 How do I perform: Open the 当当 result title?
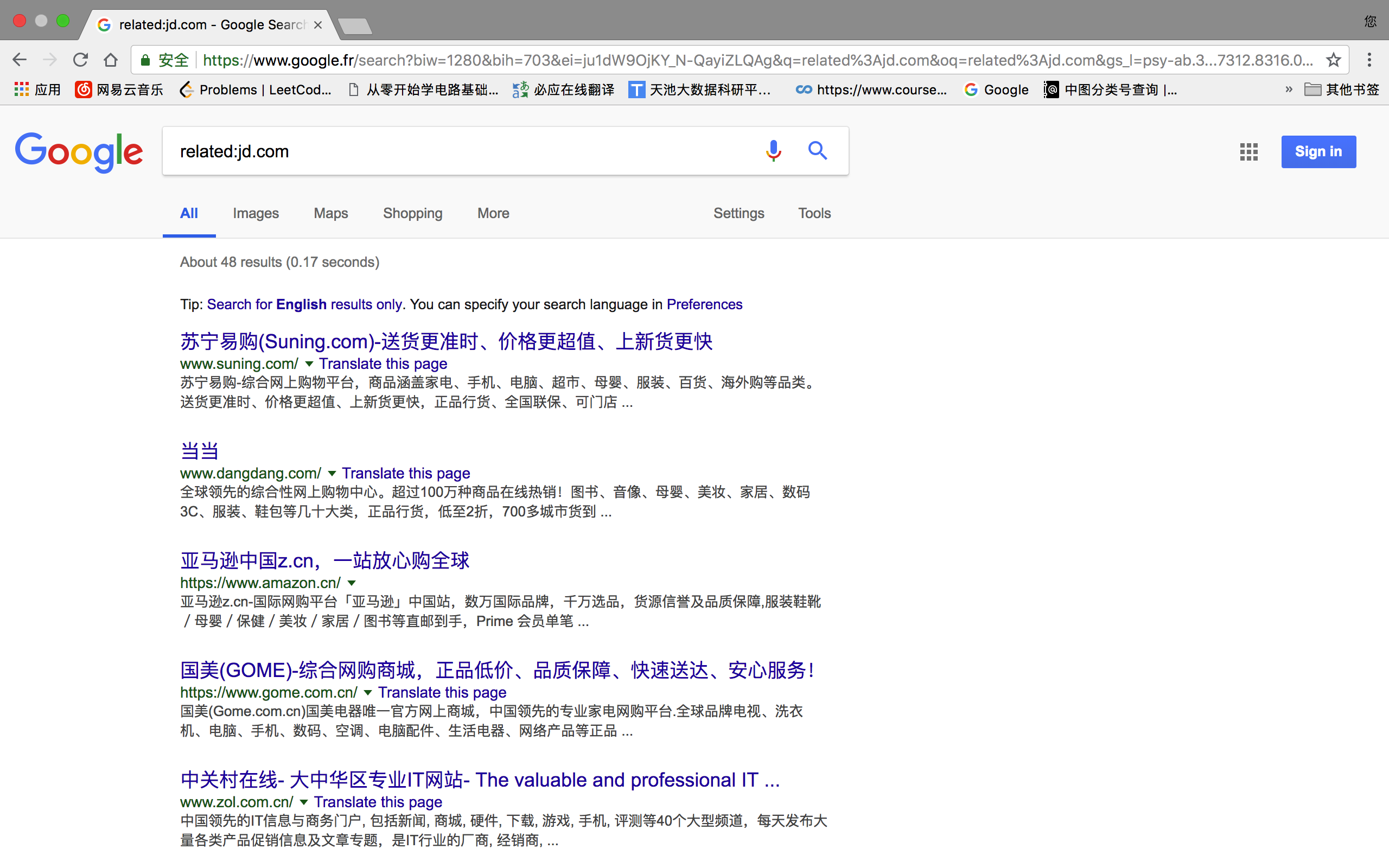199,451
